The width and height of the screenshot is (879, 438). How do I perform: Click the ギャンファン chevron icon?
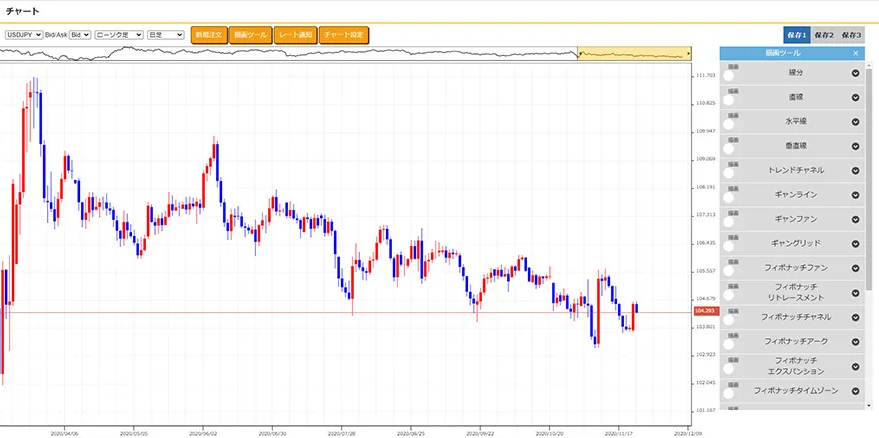click(855, 219)
